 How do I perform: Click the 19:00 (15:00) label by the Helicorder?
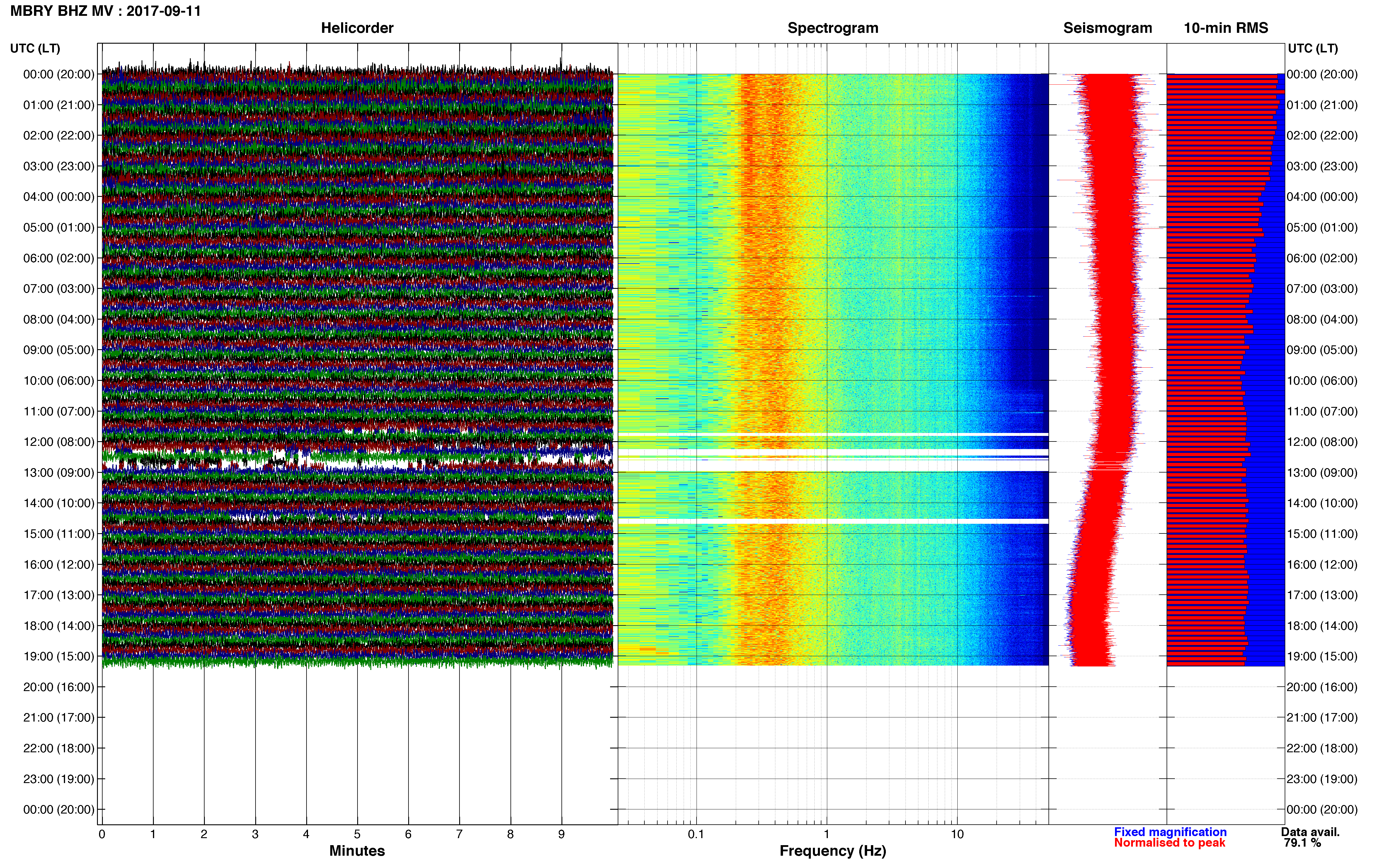pos(59,657)
